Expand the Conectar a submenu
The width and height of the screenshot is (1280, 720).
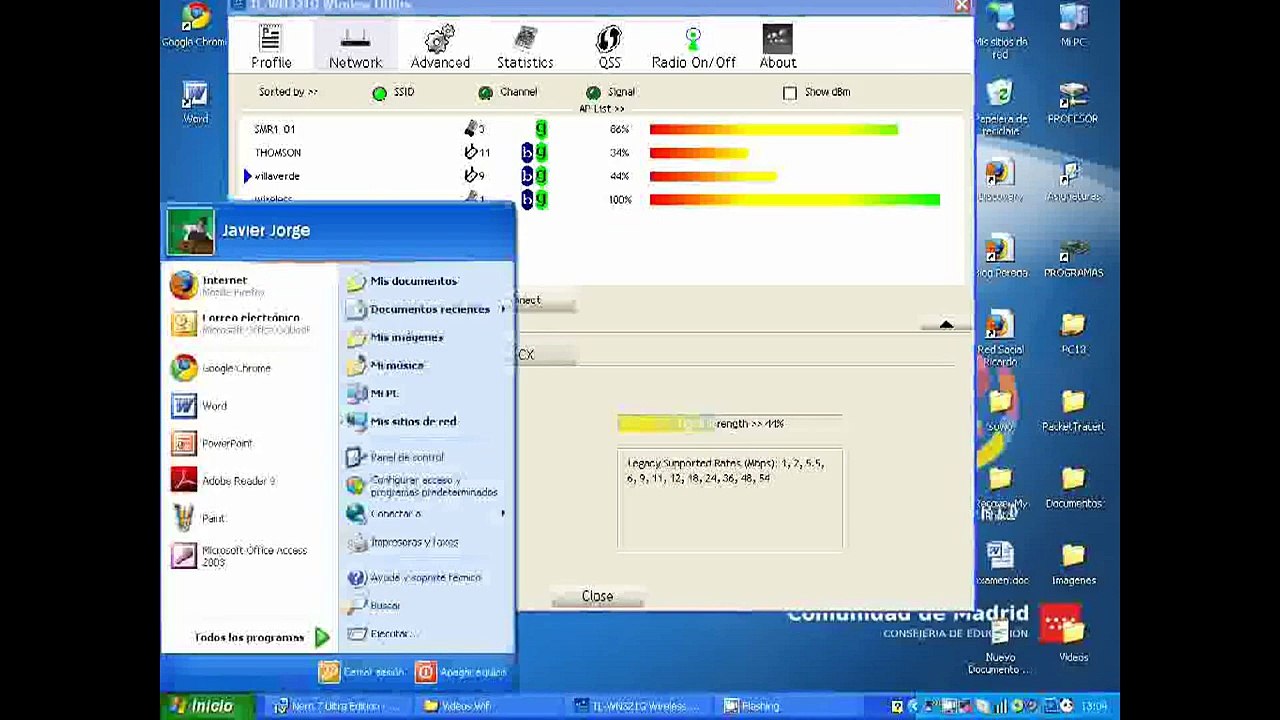coord(426,514)
